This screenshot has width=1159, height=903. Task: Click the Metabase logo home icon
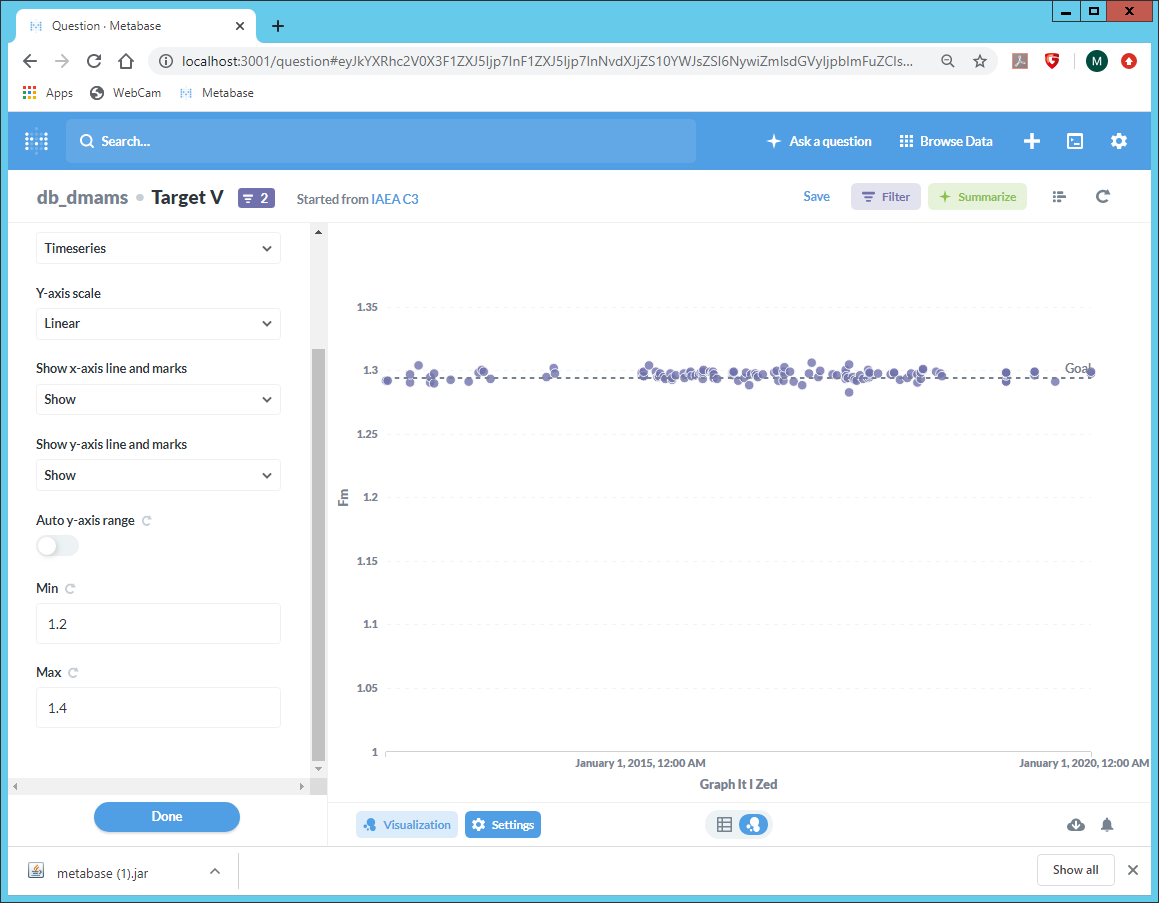tap(36, 141)
